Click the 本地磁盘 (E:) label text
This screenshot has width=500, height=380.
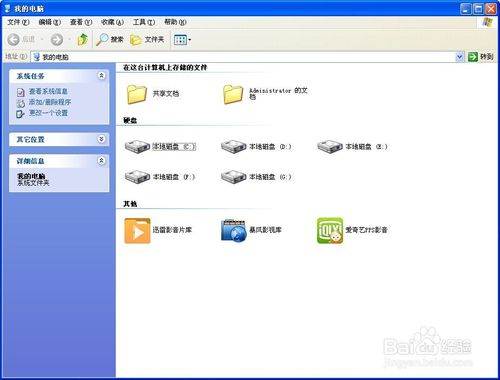click(x=366, y=147)
